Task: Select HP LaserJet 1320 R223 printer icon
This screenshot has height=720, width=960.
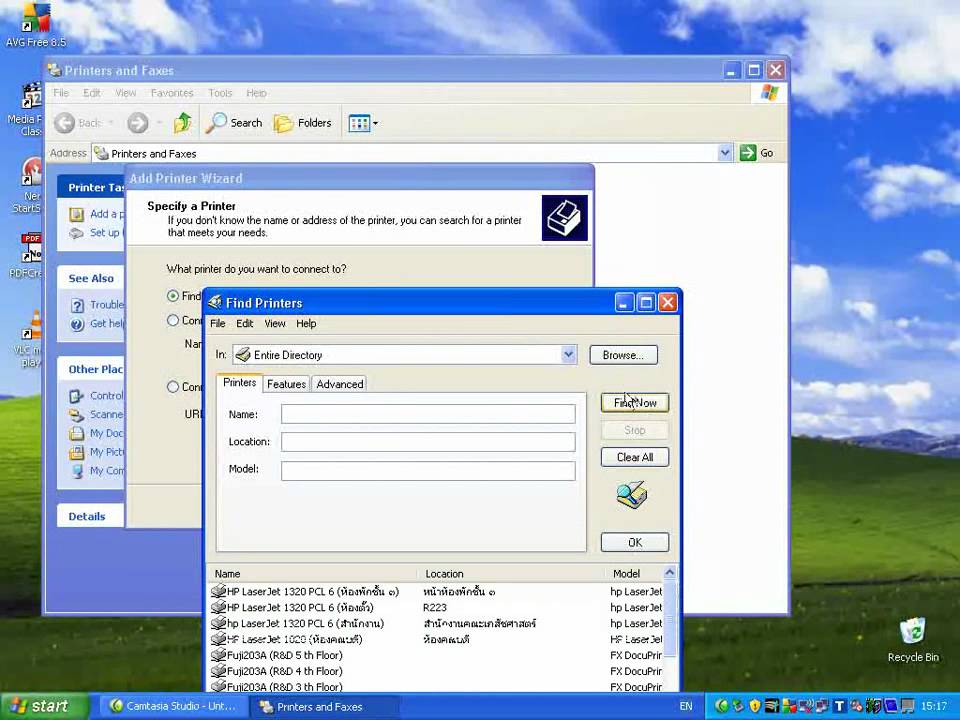Action: pos(218,607)
